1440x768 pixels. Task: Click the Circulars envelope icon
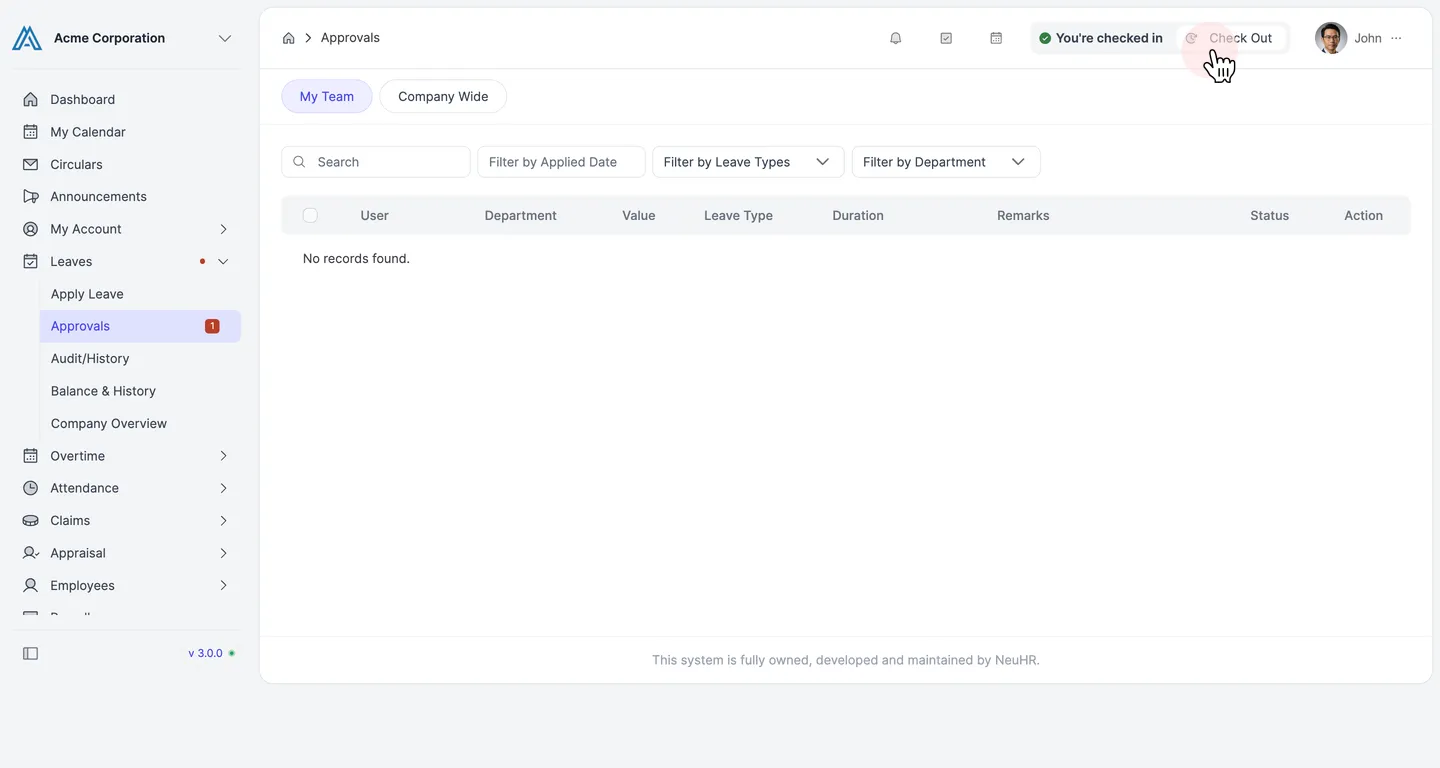point(30,164)
